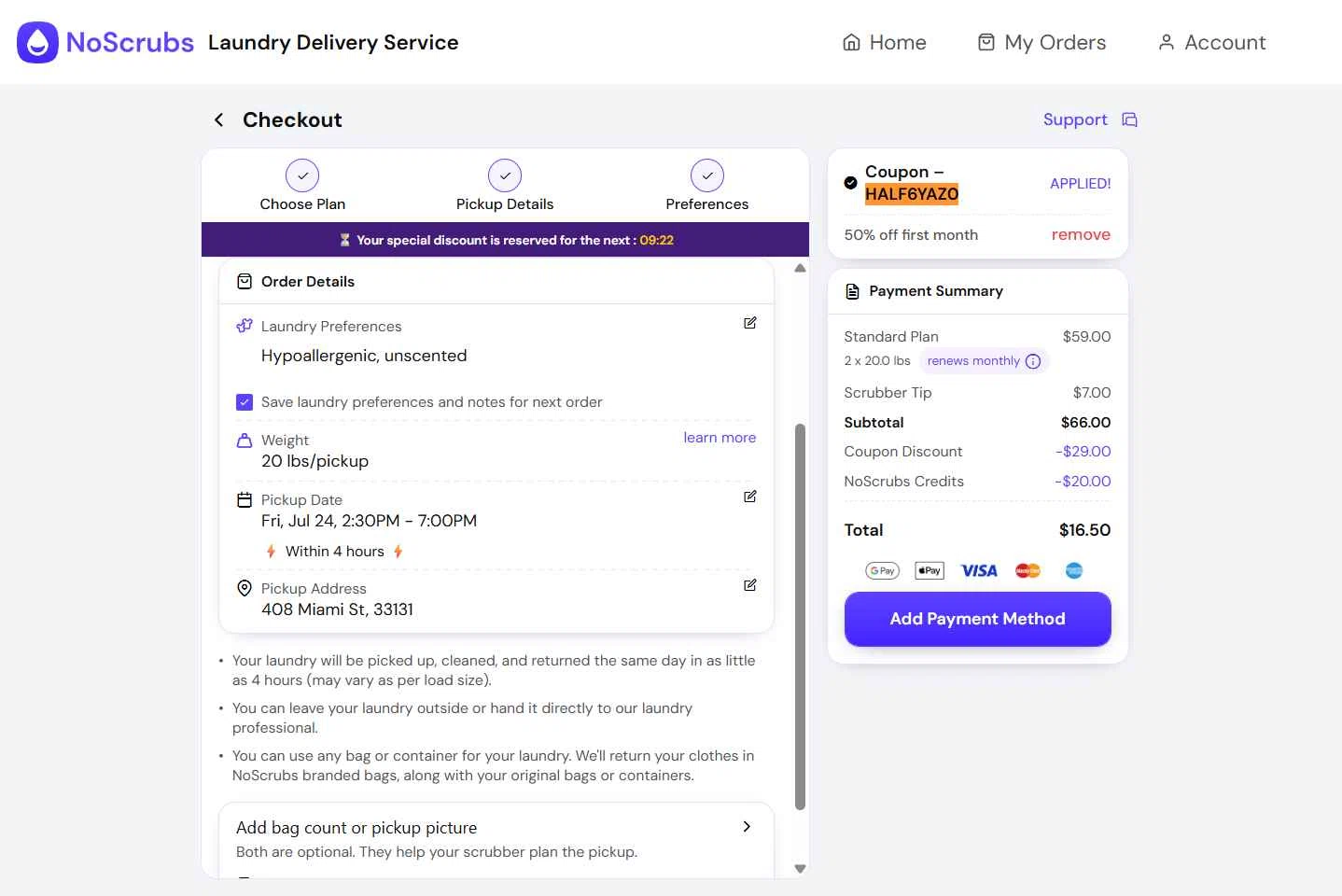This screenshot has height=896, width=1342.
Task: Expand Add bag count or pickup picture
Action: [x=496, y=838]
